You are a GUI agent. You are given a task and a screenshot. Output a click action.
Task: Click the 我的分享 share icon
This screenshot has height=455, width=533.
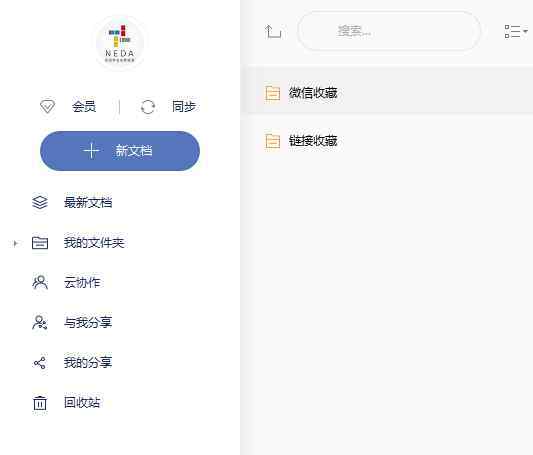(x=40, y=363)
